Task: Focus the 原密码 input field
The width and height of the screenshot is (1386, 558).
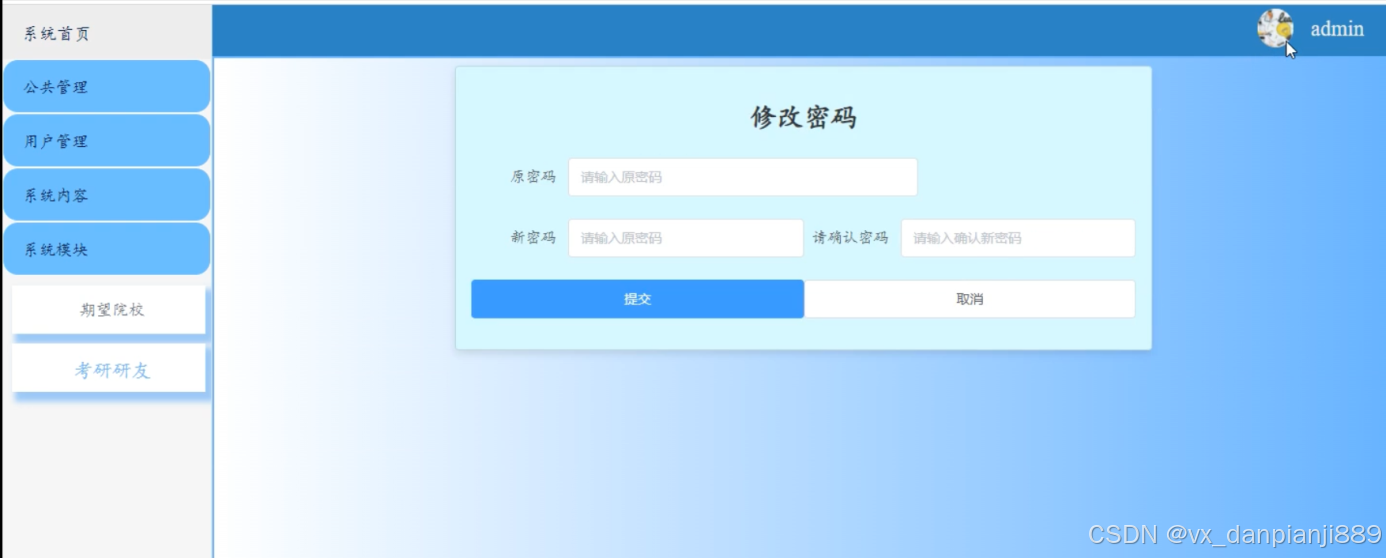Action: pos(743,177)
